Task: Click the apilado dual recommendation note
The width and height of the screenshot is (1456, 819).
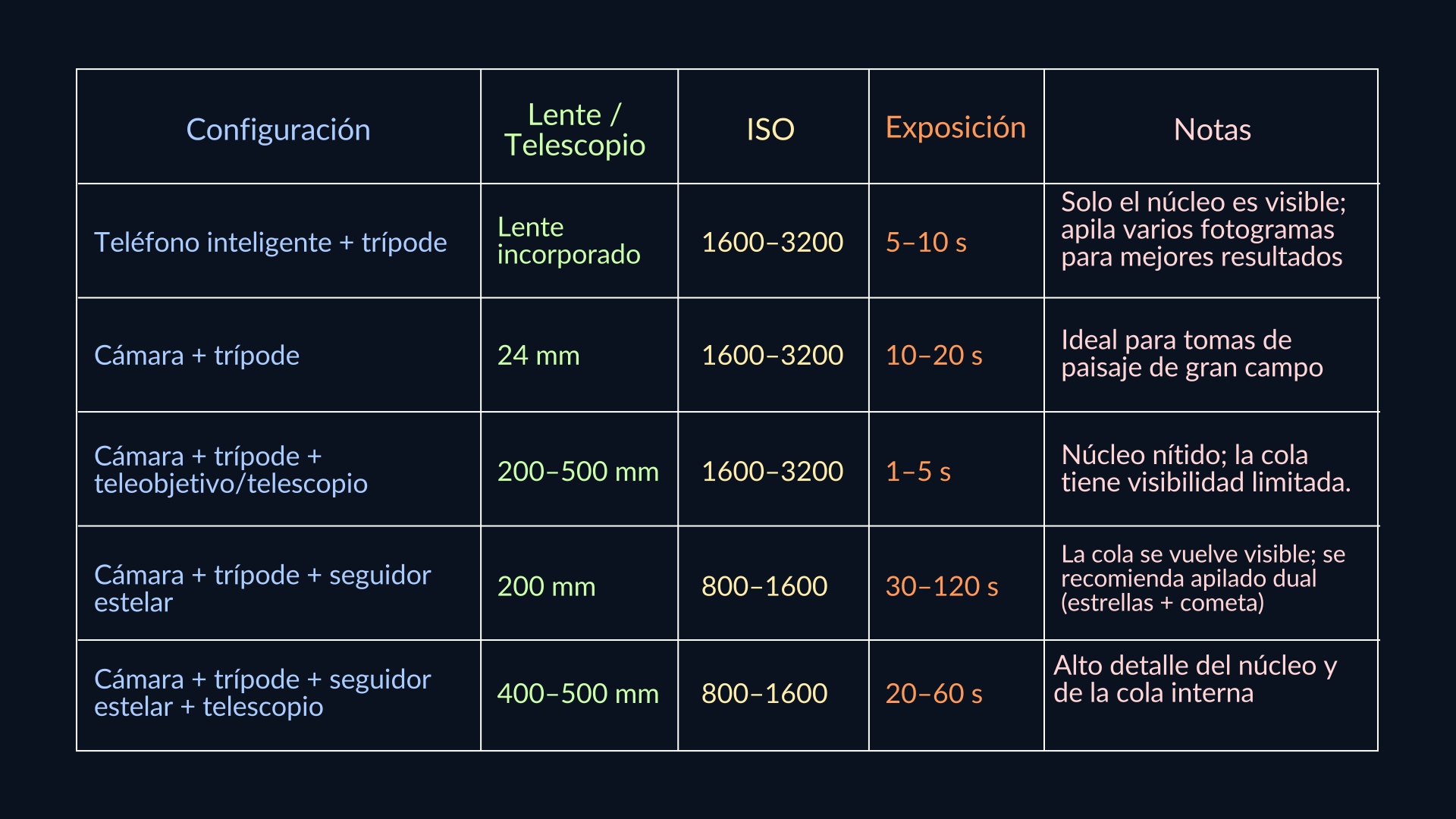Action: (x=1203, y=578)
